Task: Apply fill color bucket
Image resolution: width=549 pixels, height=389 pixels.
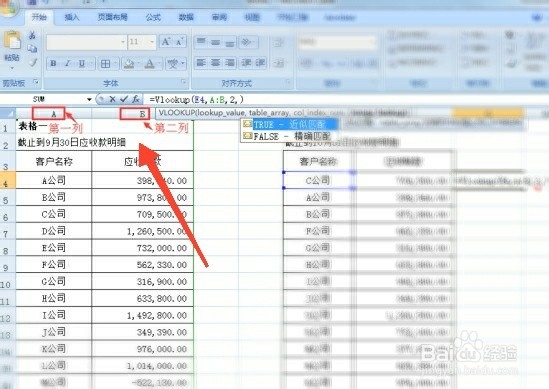Action: point(129,64)
